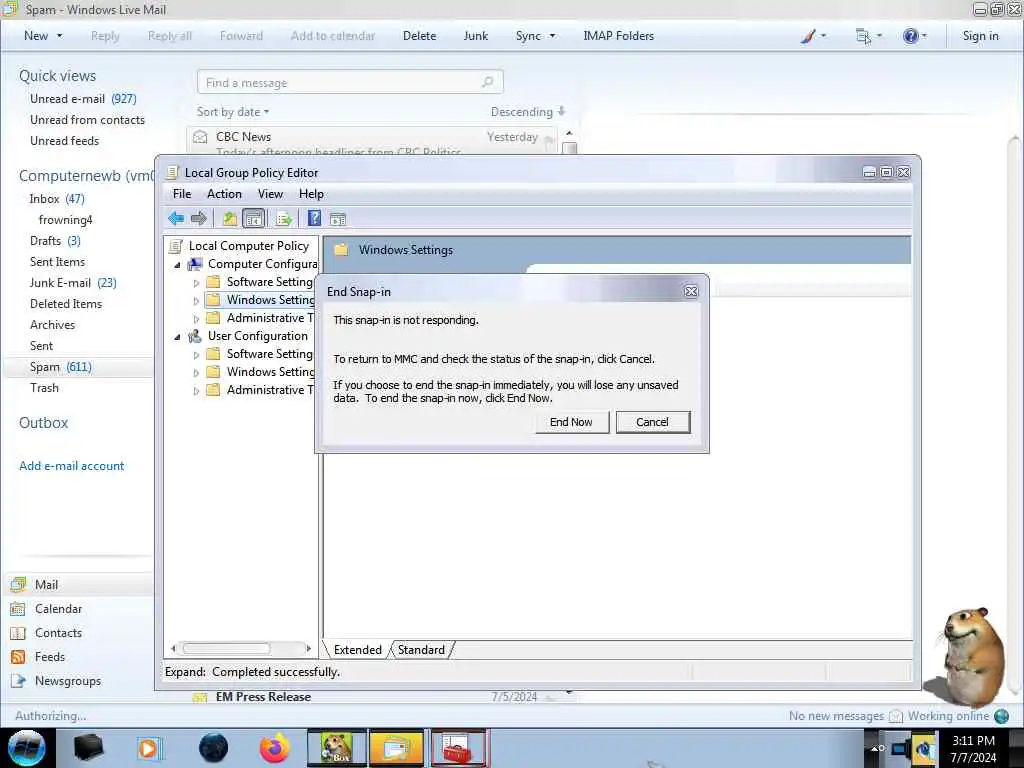Open Firefox from the taskbar
This screenshot has width=1024, height=768.
pyautogui.click(x=274, y=748)
